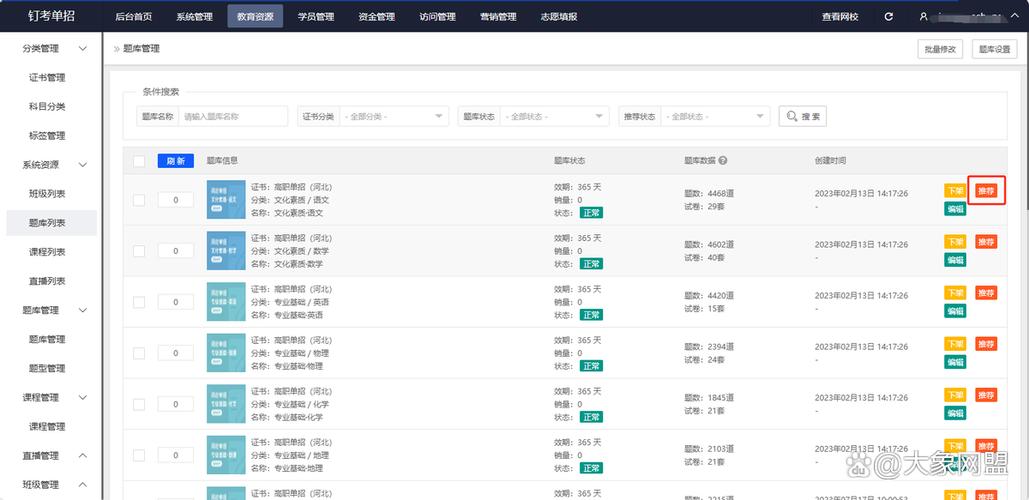Open 营销管理 in top navigation
Image resolution: width=1029 pixels, height=500 pixels.
(498, 16)
